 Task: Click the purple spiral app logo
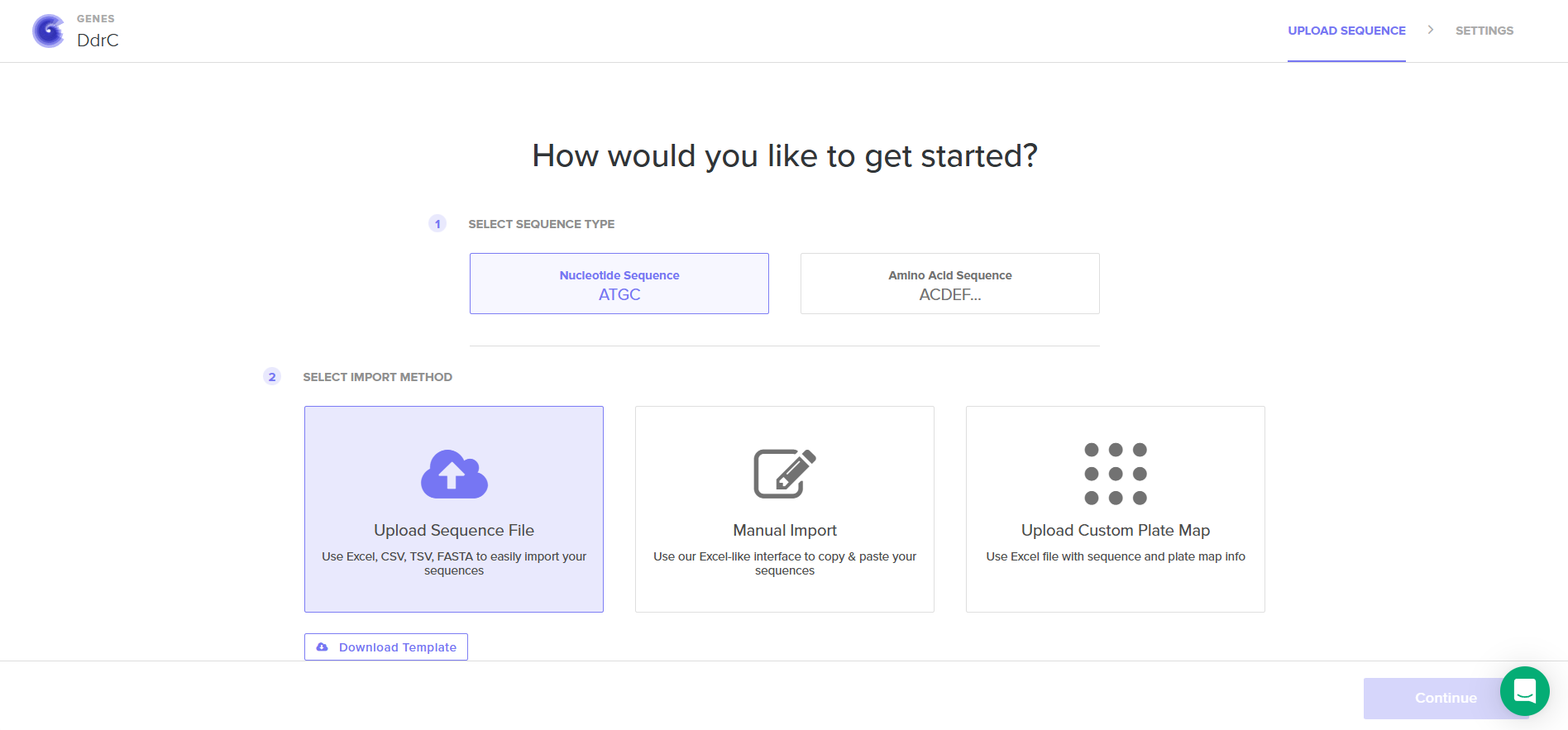(x=49, y=31)
